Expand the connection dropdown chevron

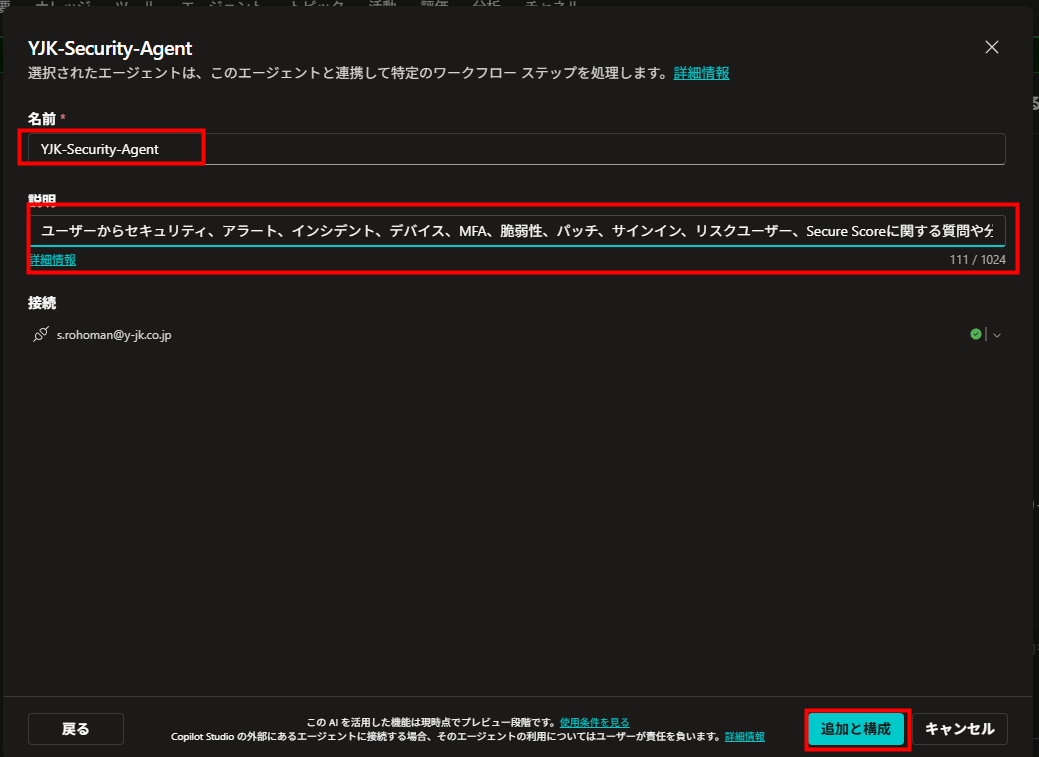point(997,335)
